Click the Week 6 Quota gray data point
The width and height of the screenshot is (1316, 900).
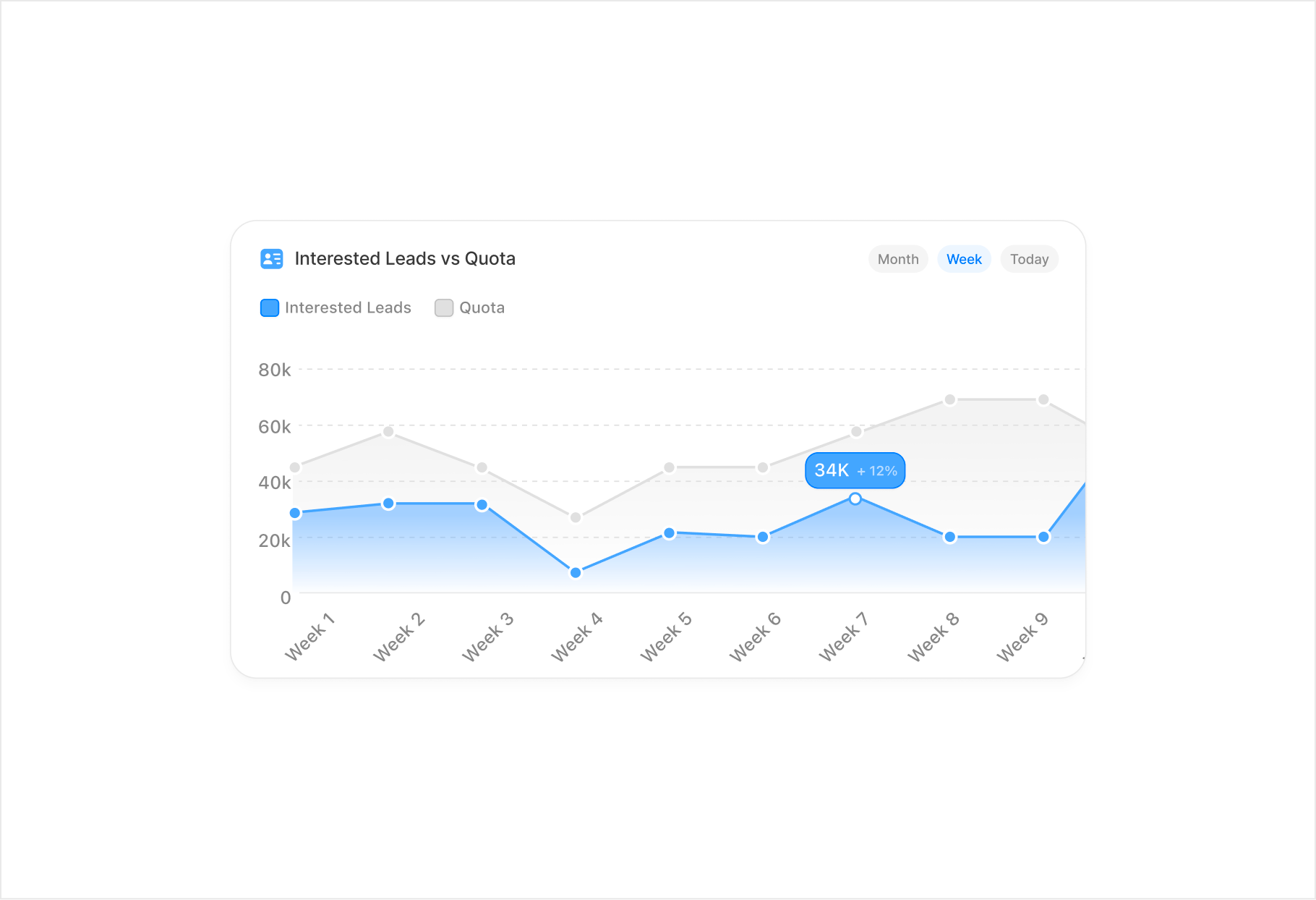click(763, 468)
